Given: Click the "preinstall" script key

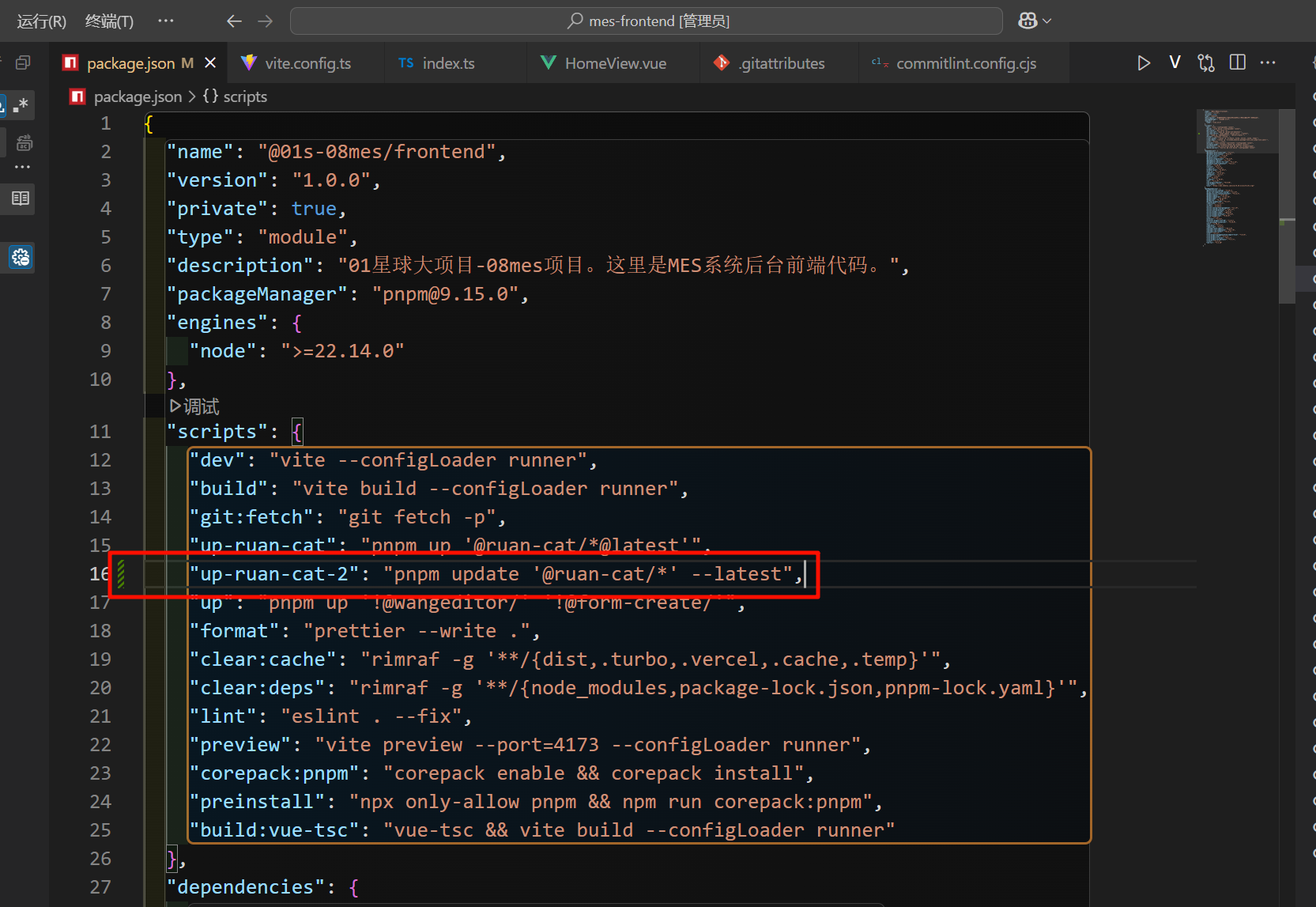Looking at the screenshot, I should (257, 802).
